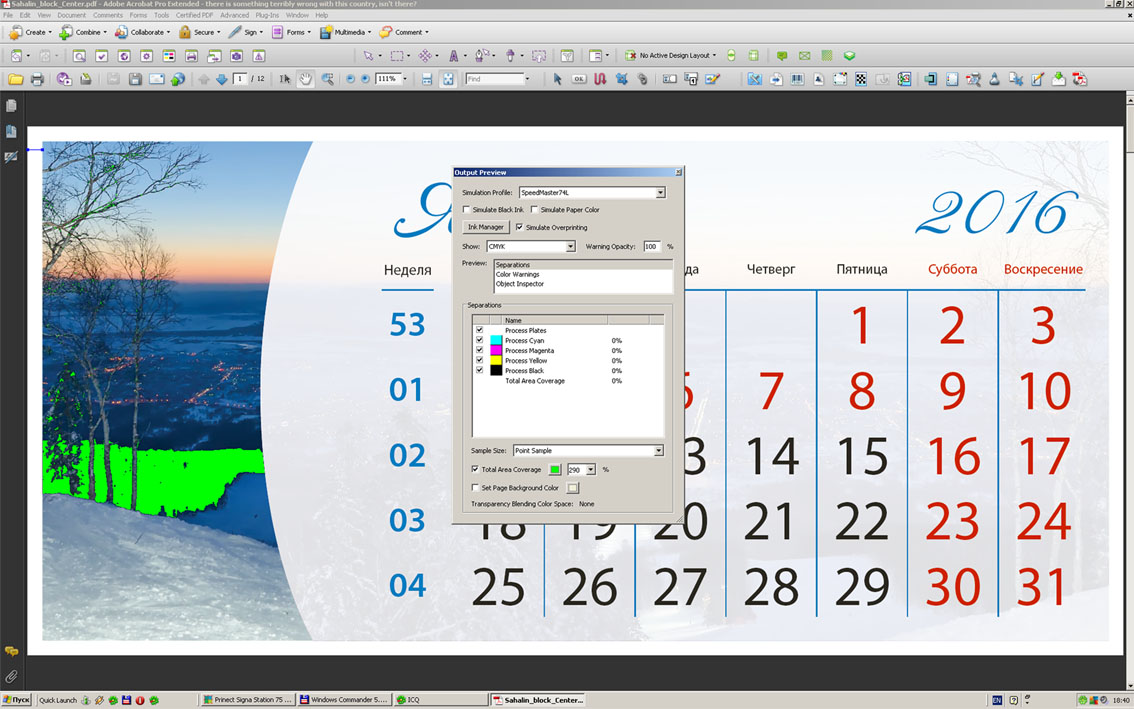1134x709 pixels.
Task: Click the Page Background Color swatch
Action: (573, 488)
